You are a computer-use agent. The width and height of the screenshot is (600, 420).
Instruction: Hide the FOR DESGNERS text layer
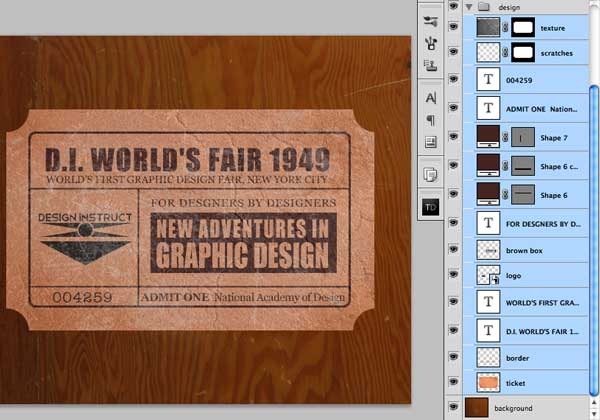pyautogui.click(x=453, y=222)
